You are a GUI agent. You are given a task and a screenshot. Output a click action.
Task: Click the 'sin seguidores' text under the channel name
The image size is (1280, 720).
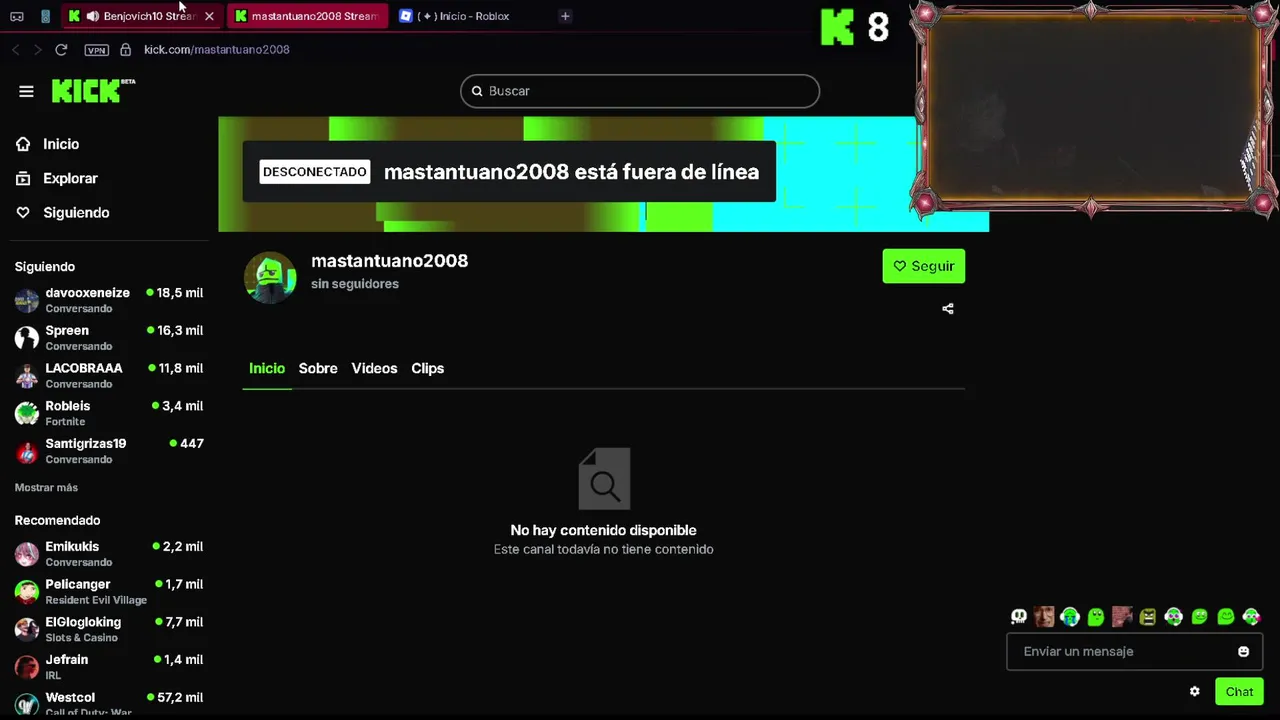tap(355, 284)
